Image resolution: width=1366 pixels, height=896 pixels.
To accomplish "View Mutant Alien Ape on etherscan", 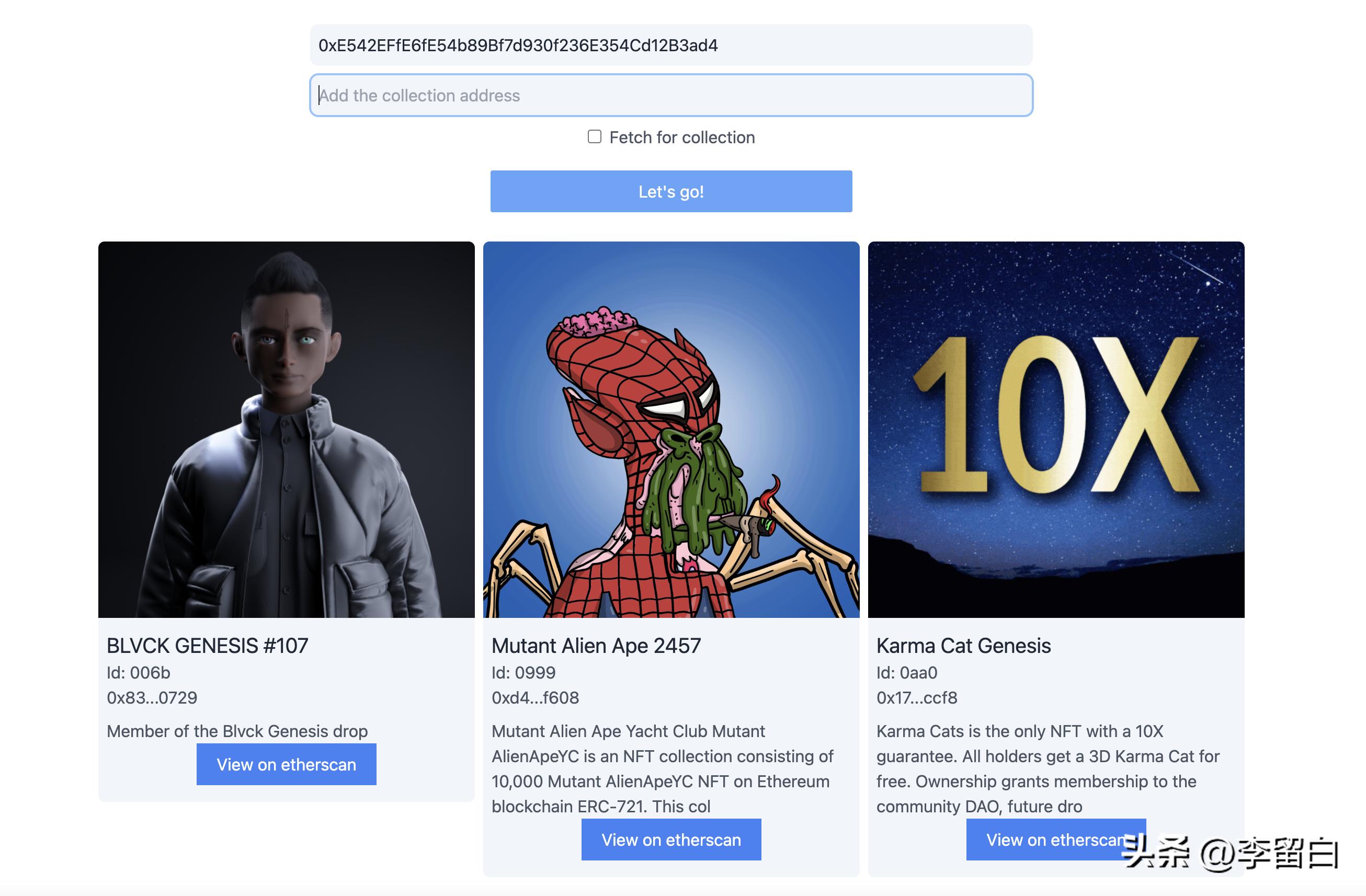I will [x=671, y=839].
